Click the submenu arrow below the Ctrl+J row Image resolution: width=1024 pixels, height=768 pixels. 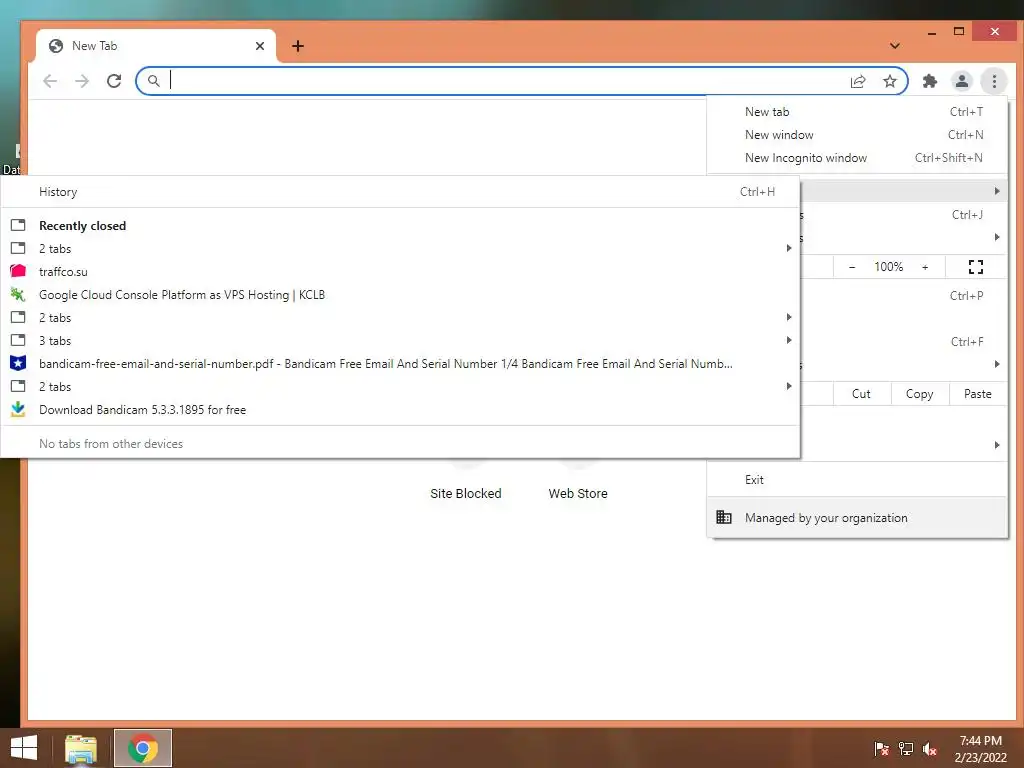click(x=997, y=237)
